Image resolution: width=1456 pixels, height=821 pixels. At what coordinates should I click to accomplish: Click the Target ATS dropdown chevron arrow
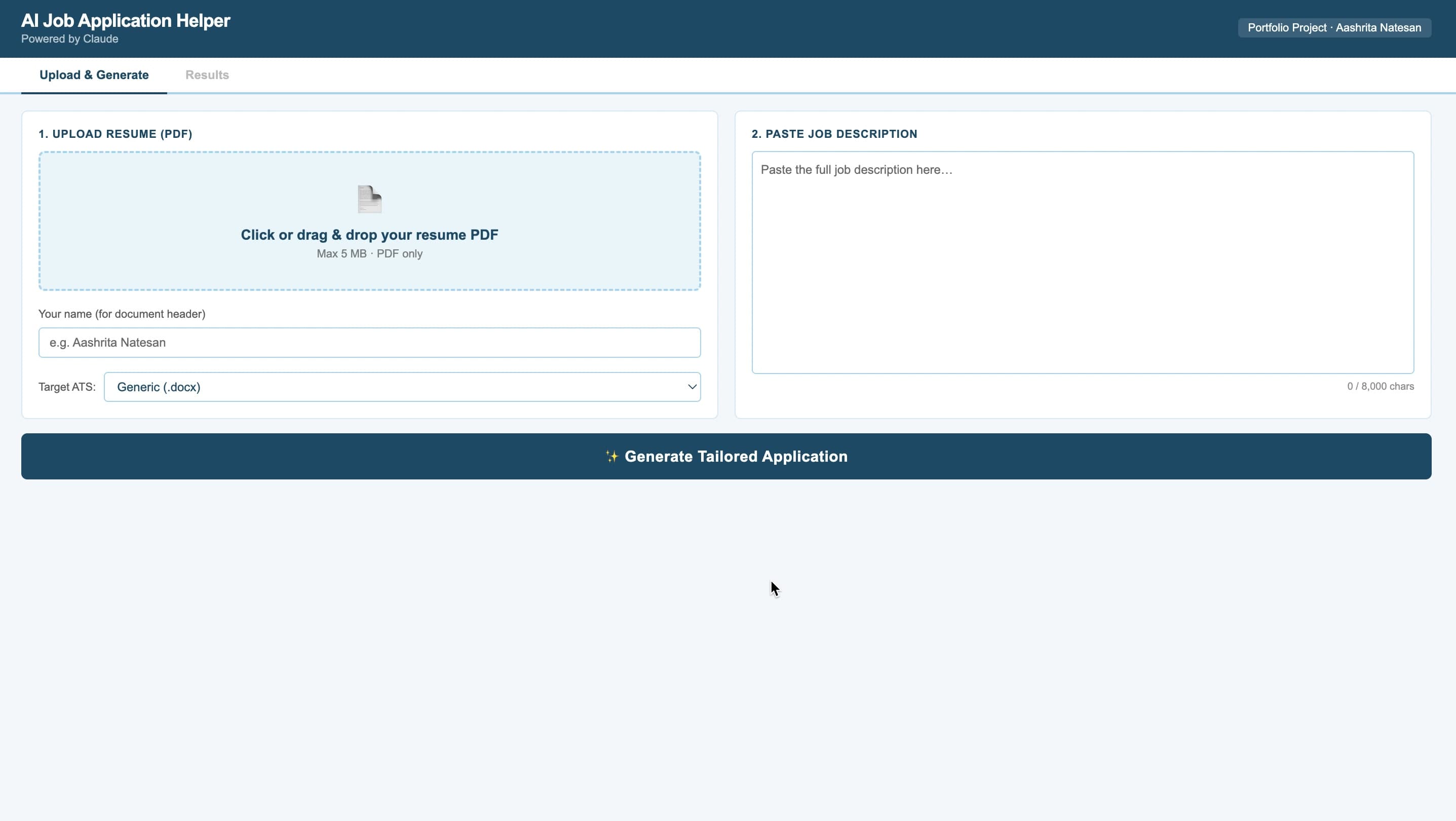[692, 387]
